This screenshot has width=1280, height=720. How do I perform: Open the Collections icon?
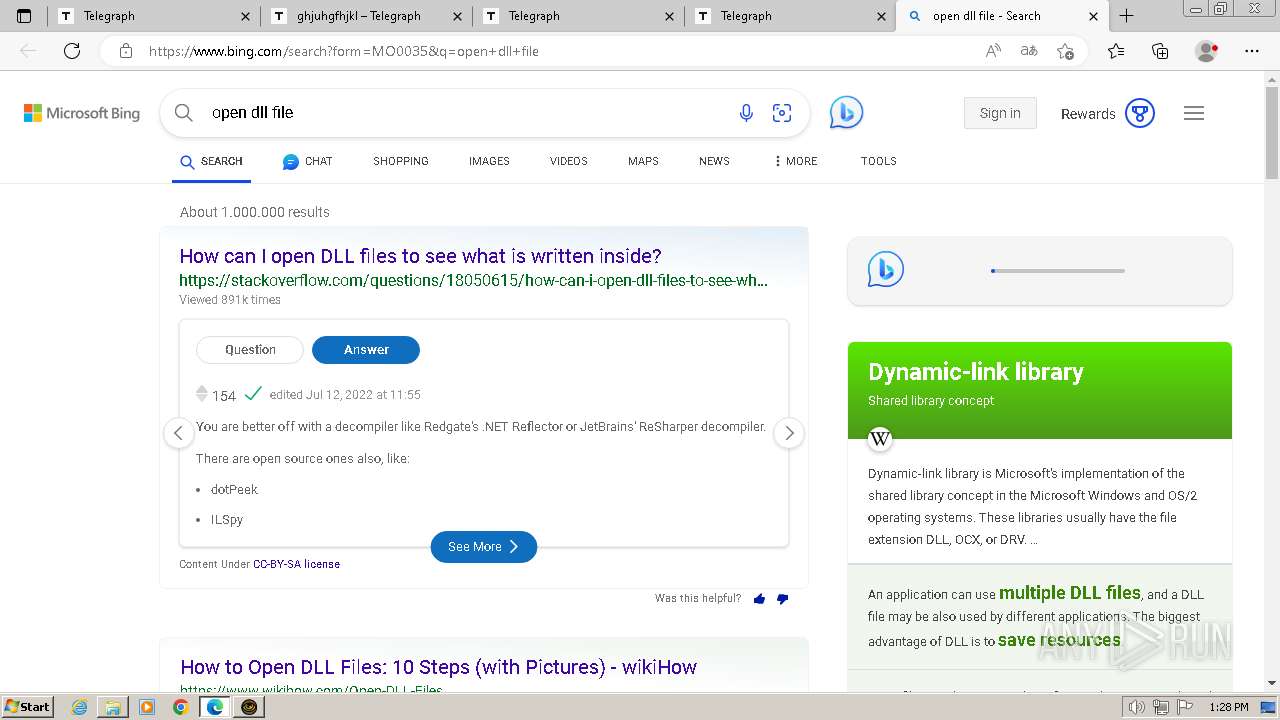tap(1160, 51)
